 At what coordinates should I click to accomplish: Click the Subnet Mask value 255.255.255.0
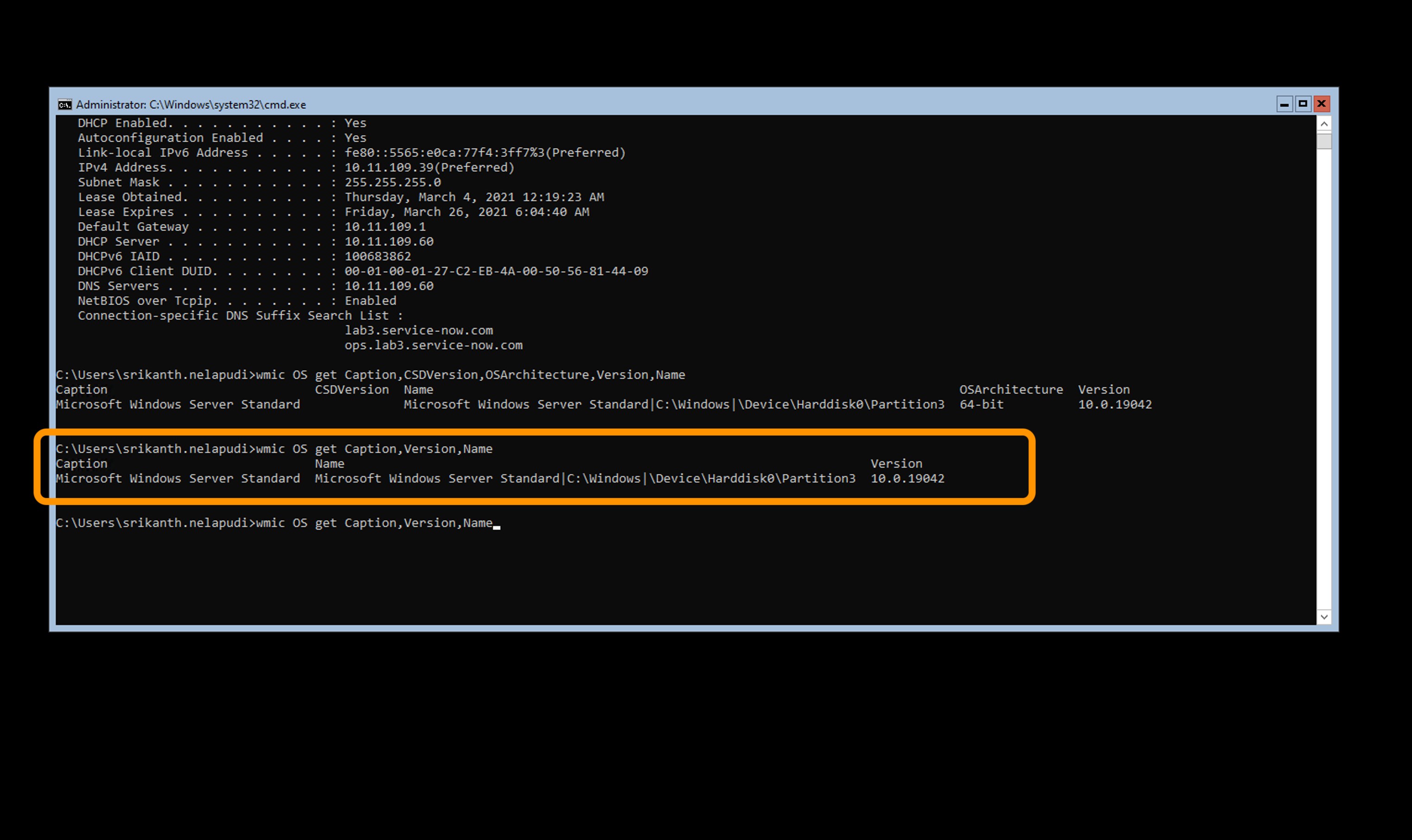[392, 182]
